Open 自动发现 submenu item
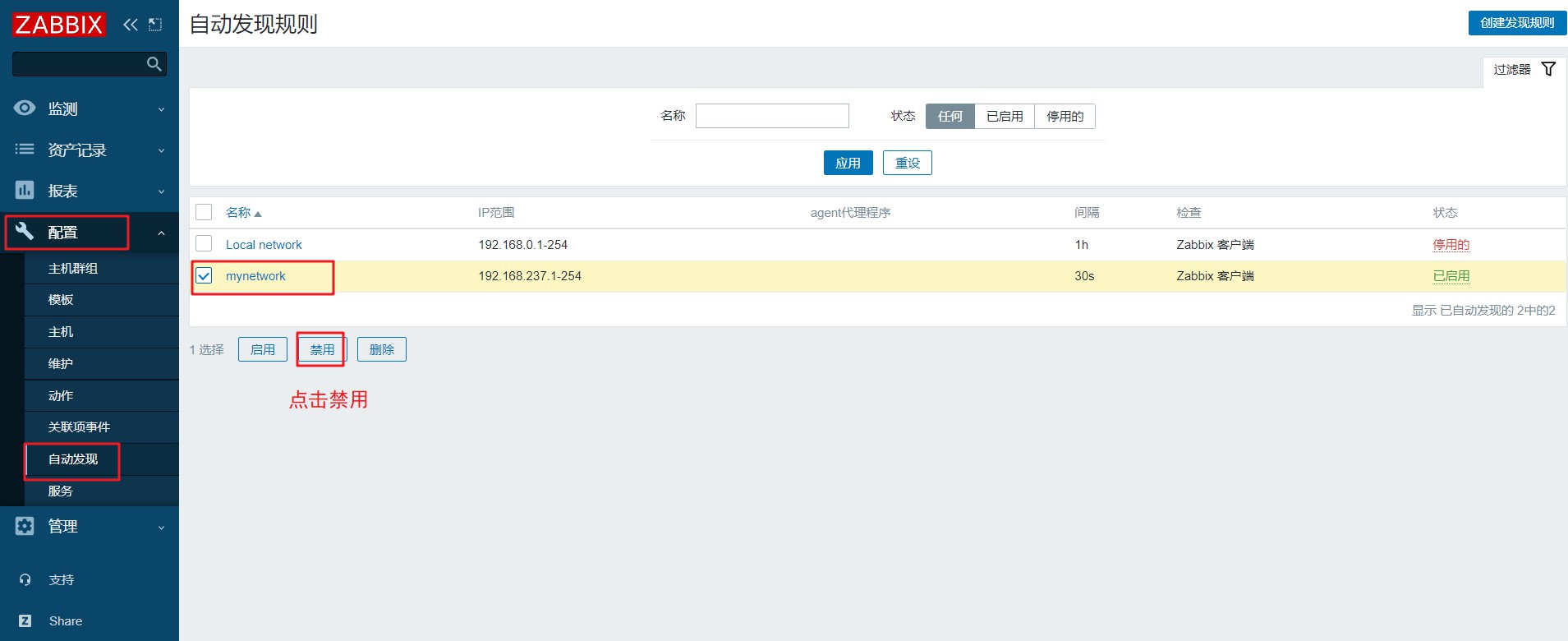This screenshot has height=641, width=1568. [x=102, y=459]
